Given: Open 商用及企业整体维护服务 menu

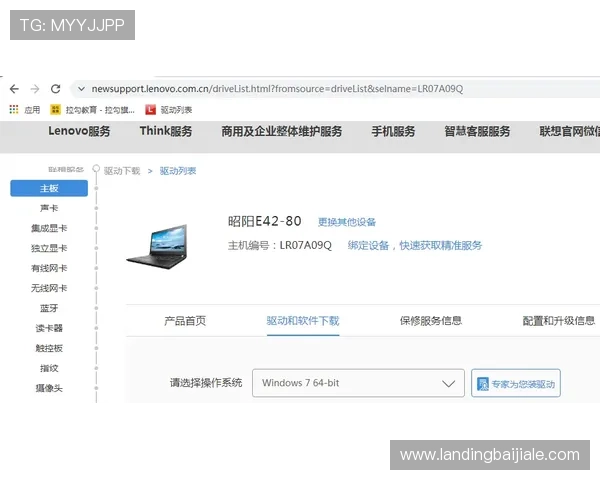Looking at the screenshot, I should 281,131.
